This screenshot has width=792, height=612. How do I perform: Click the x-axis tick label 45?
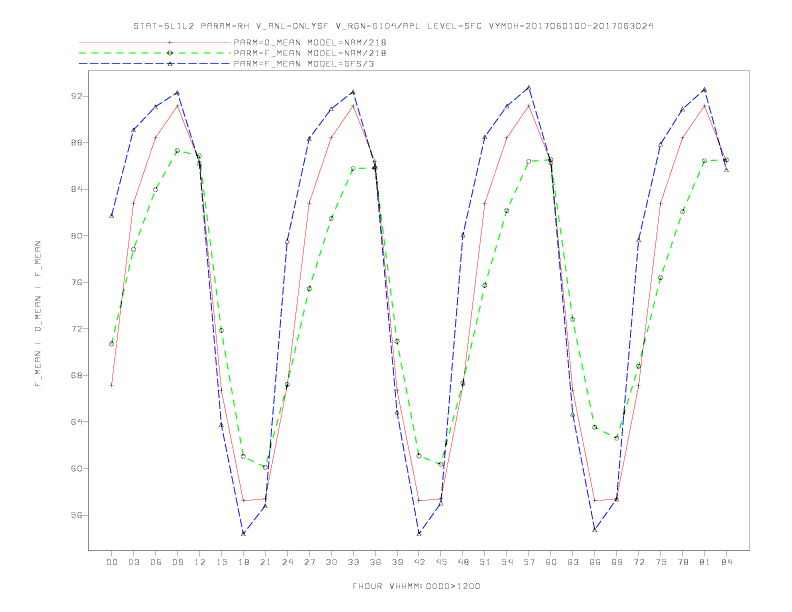point(441,562)
